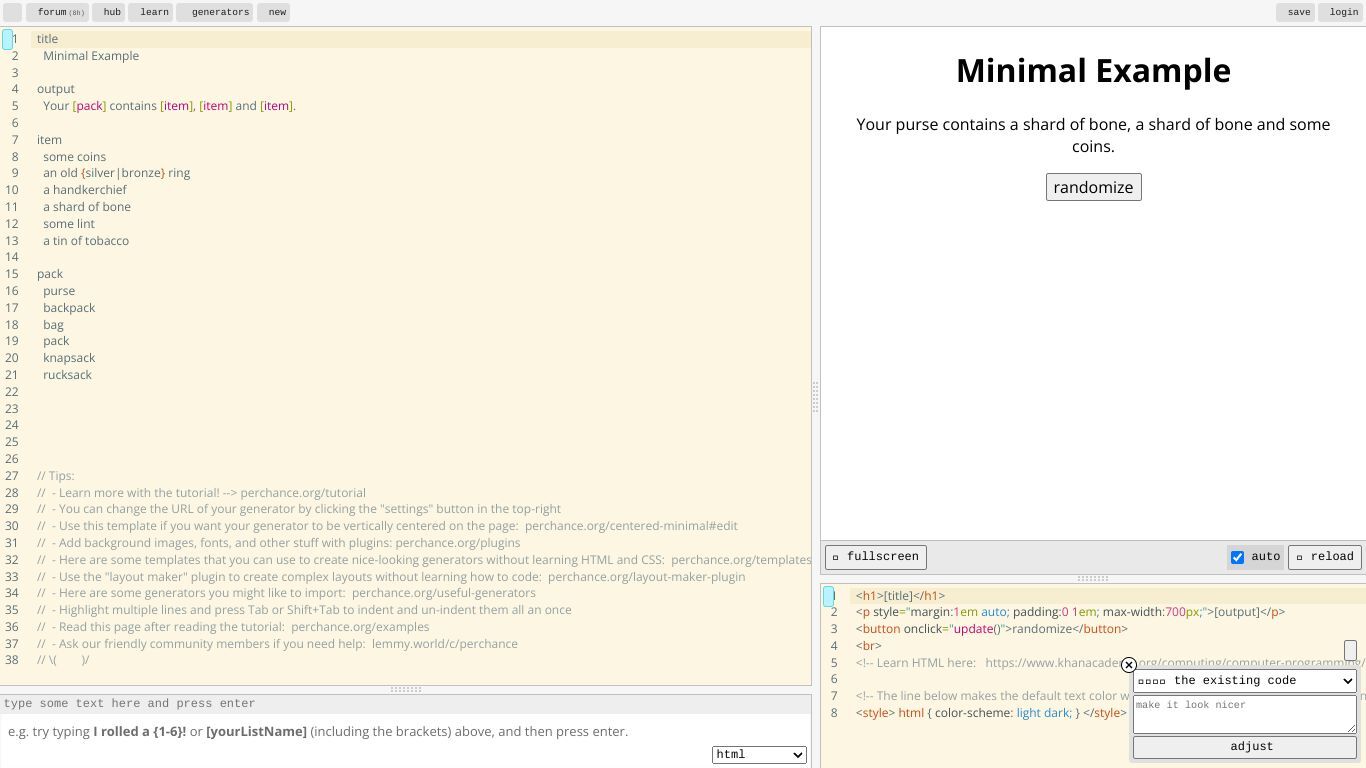This screenshot has width=1366, height=768.
Task: Click the perchance.org/examples comment line
Action: pyautogui.click(x=233, y=627)
